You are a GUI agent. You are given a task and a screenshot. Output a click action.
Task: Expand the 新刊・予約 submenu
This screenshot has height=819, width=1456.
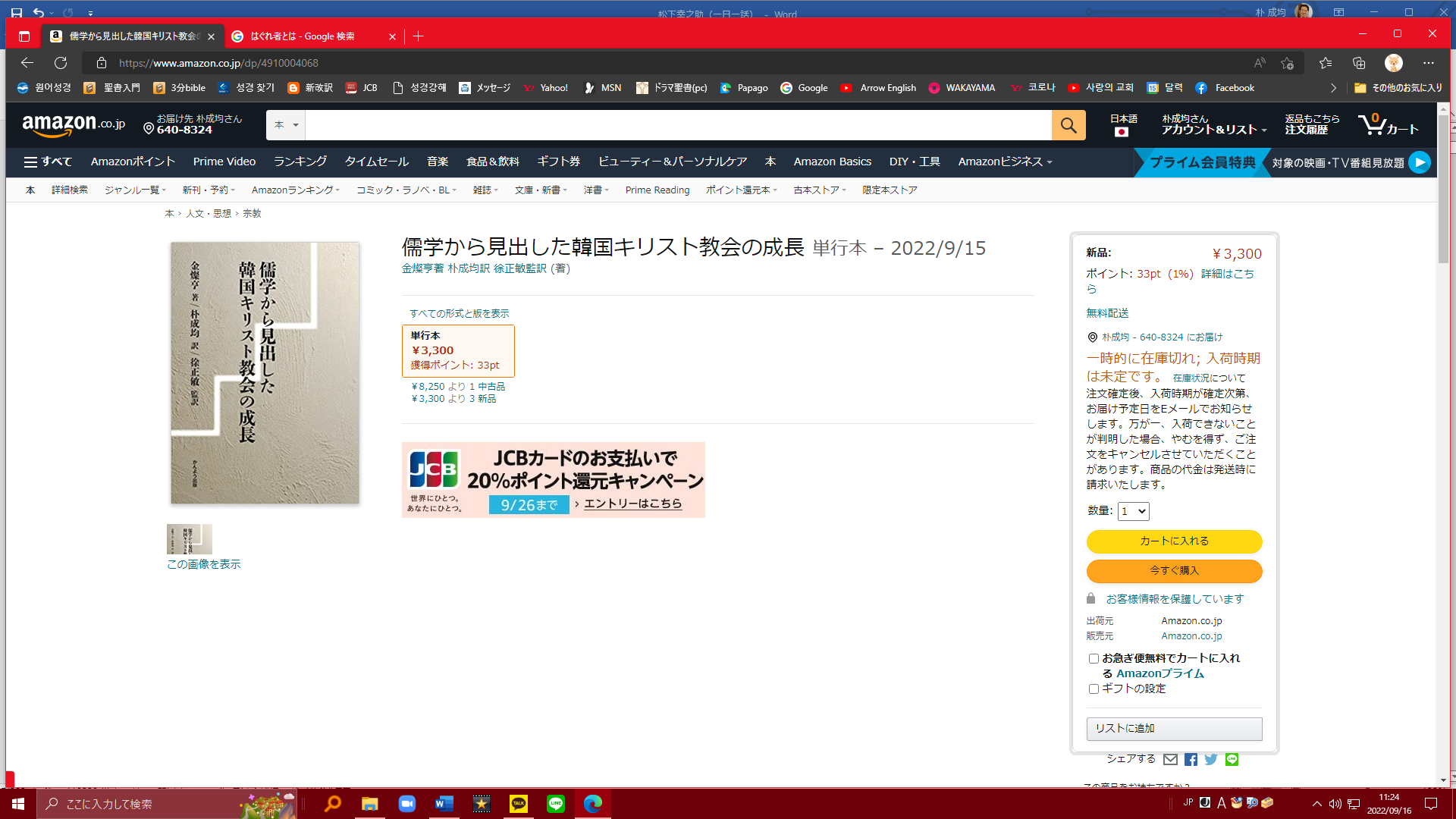(x=209, y=190)
